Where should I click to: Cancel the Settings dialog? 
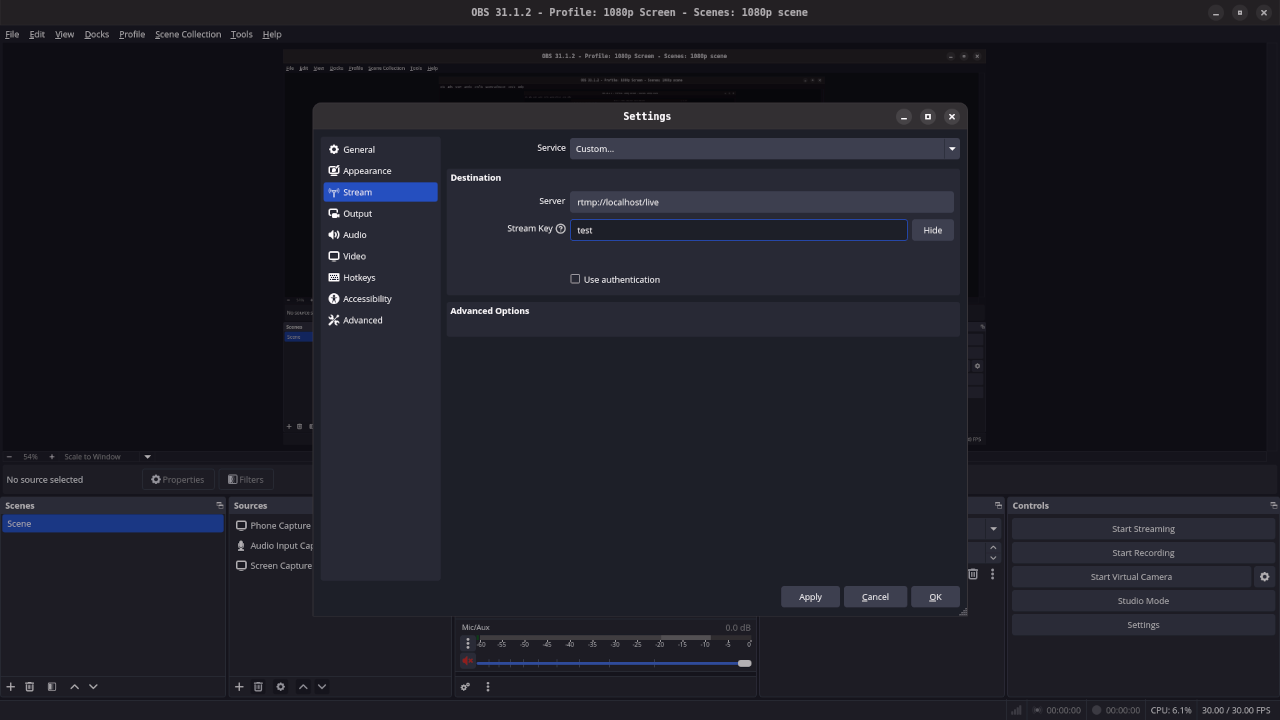[x=875, y=597]
